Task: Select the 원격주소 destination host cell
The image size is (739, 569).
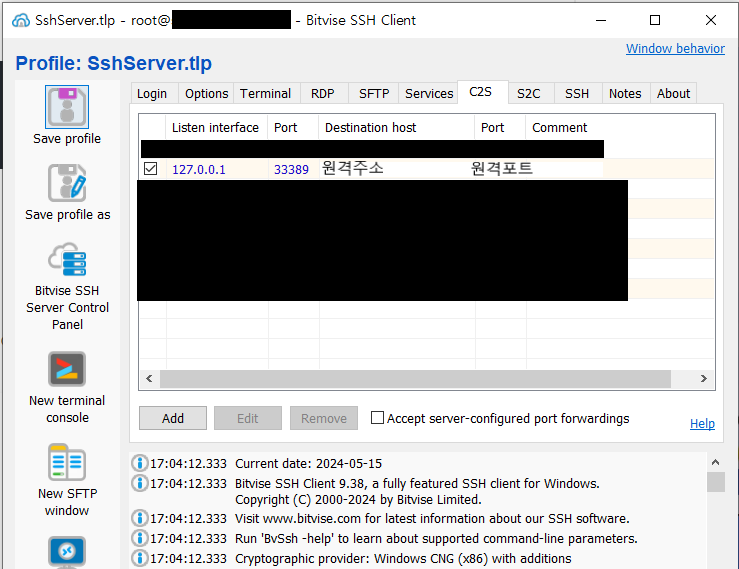Action: click(x=397, y=168)
